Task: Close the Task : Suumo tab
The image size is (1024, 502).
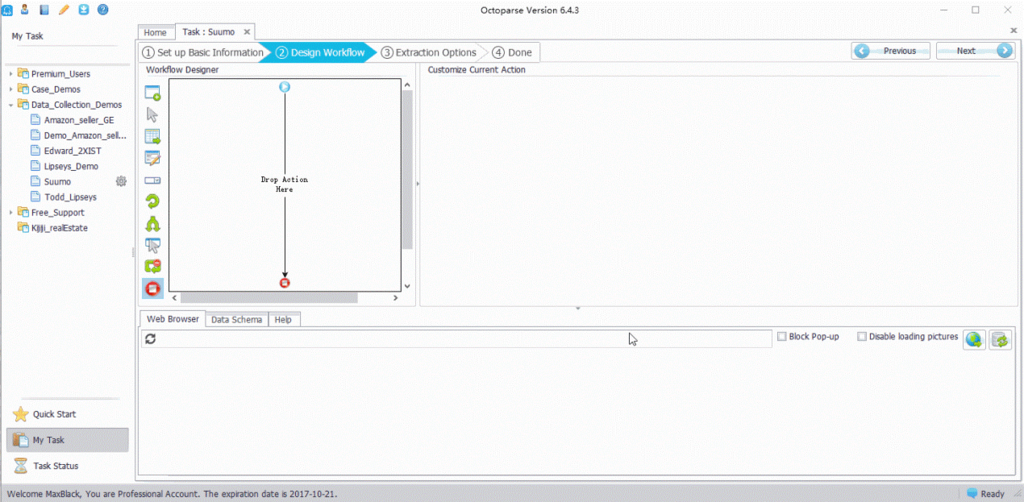Action: pos(247,31)
